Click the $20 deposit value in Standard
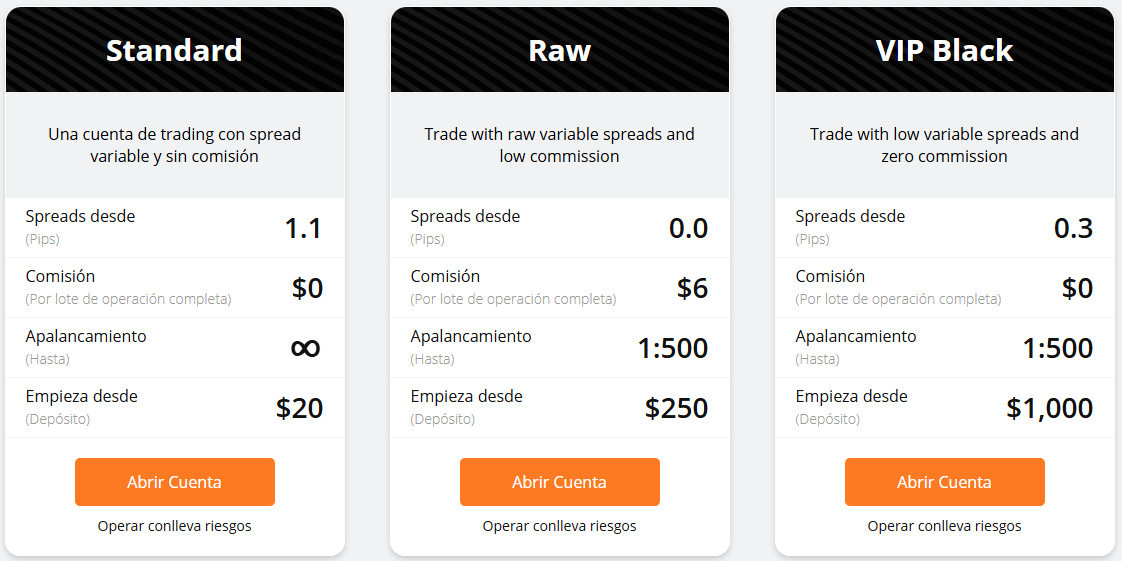This screenshot has height=561, width=1122. (x=299, y=408)
